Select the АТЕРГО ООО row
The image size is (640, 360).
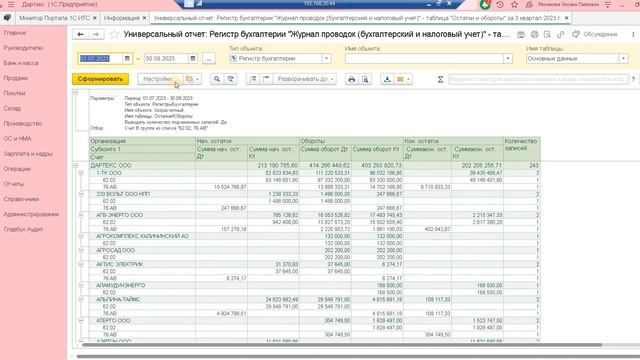(x=315, y=320)
